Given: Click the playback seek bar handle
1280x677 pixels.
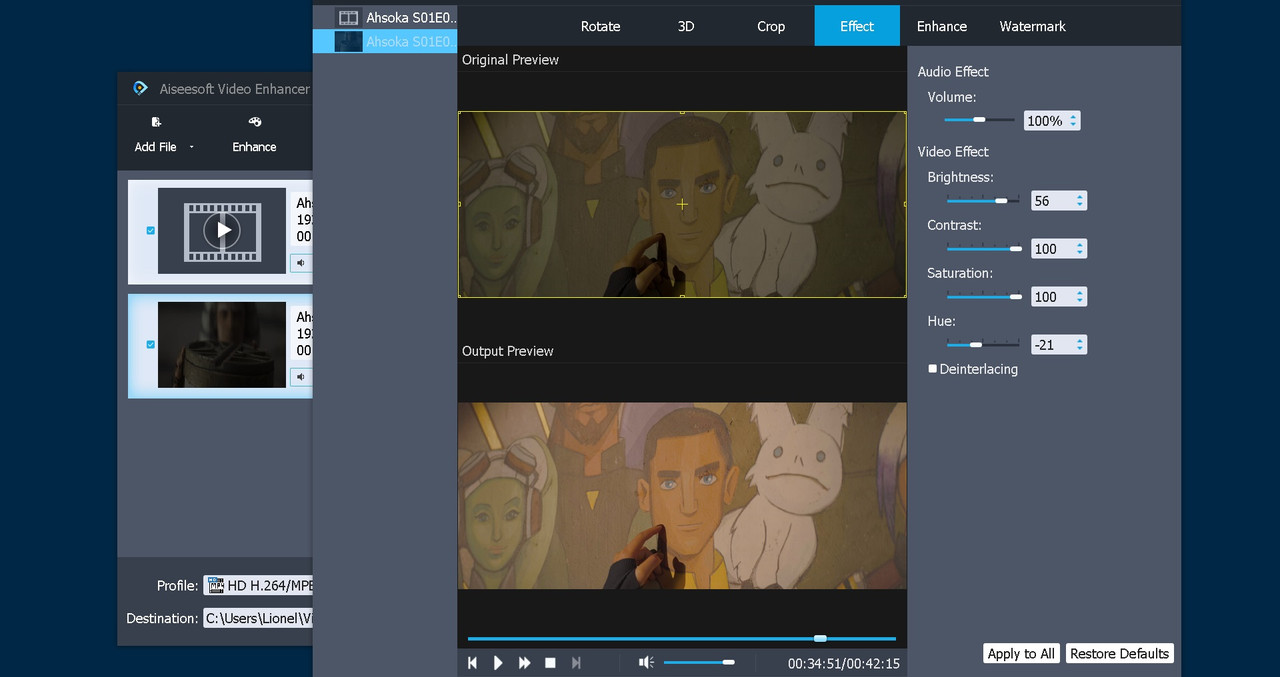Looking at the screenshot, I should [820, 638].
